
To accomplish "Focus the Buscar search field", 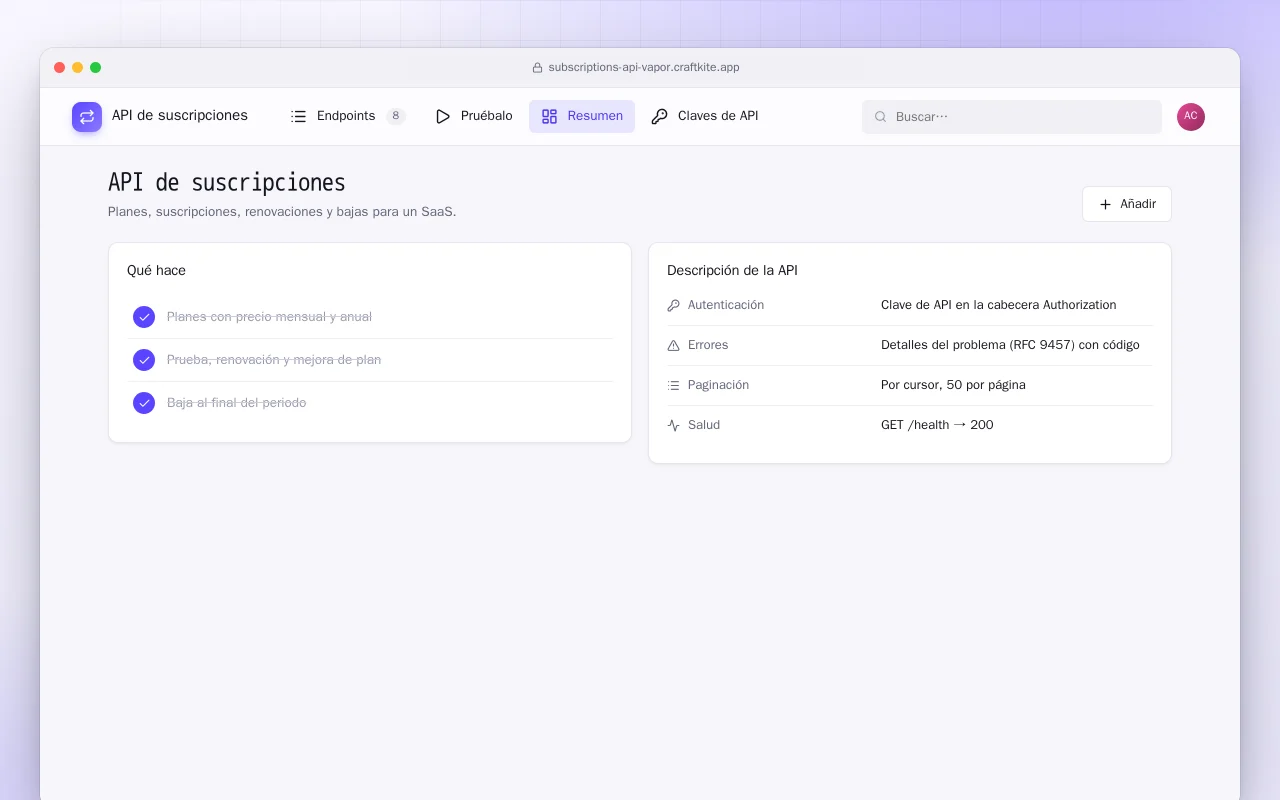I will [1012, 117].
